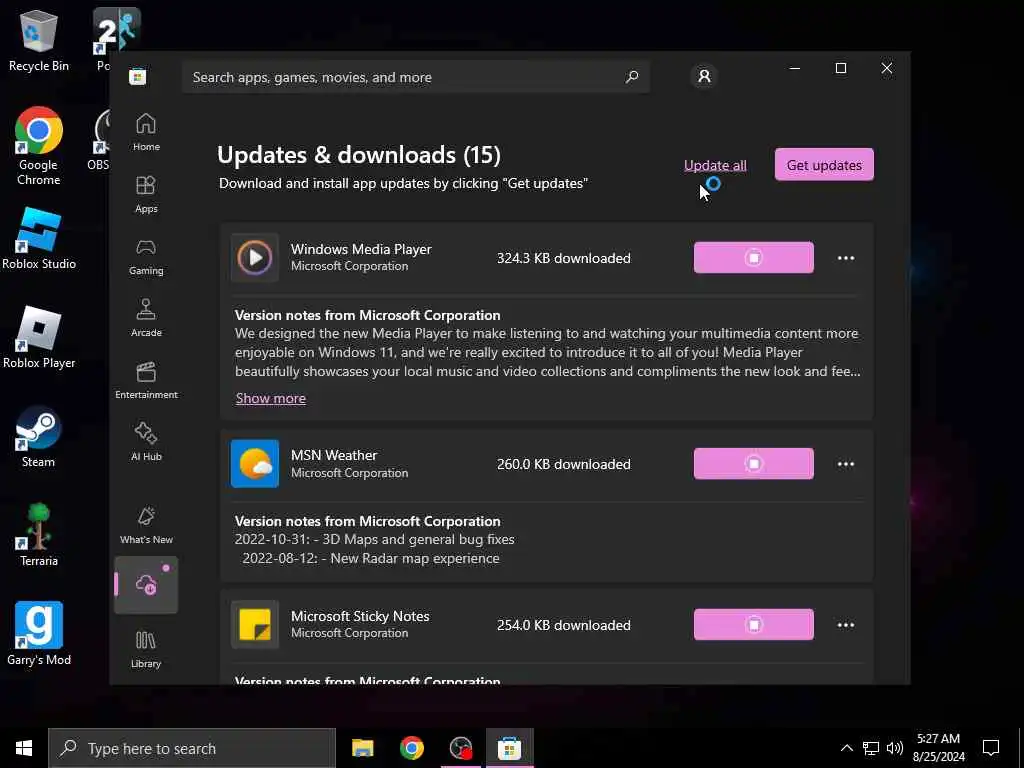Viewport: 1024px width, 768px height.
Task: Open the Entertainment section
Action: 146,380
